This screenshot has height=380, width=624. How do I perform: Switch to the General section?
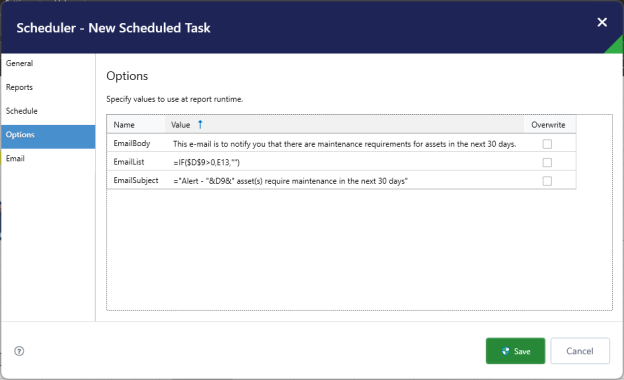click(x=48, y=63)
